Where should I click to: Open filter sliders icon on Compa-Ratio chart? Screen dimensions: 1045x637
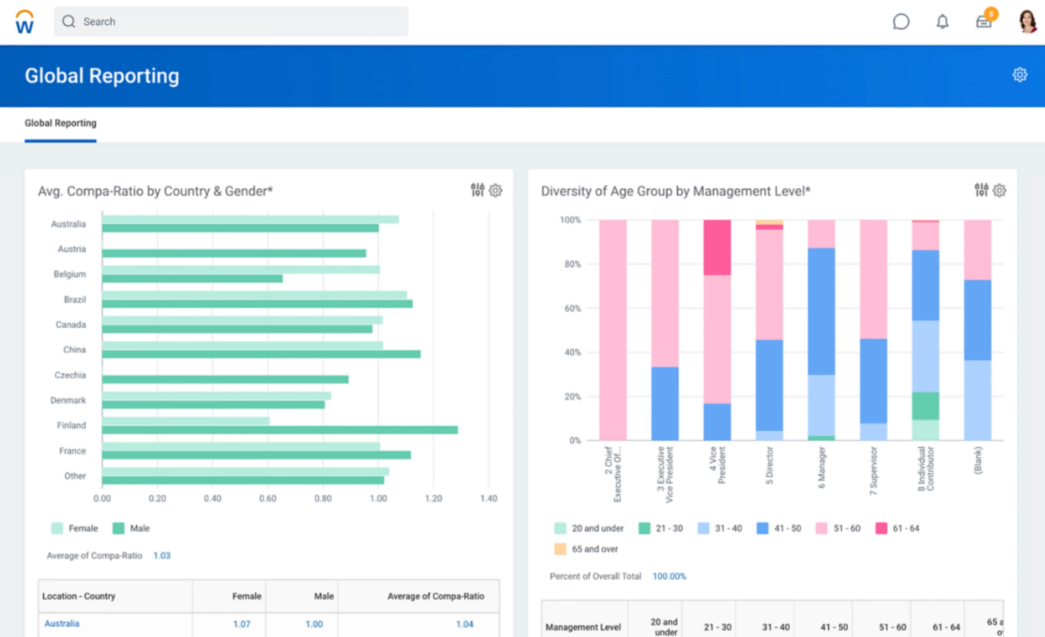tap(477, 190)
